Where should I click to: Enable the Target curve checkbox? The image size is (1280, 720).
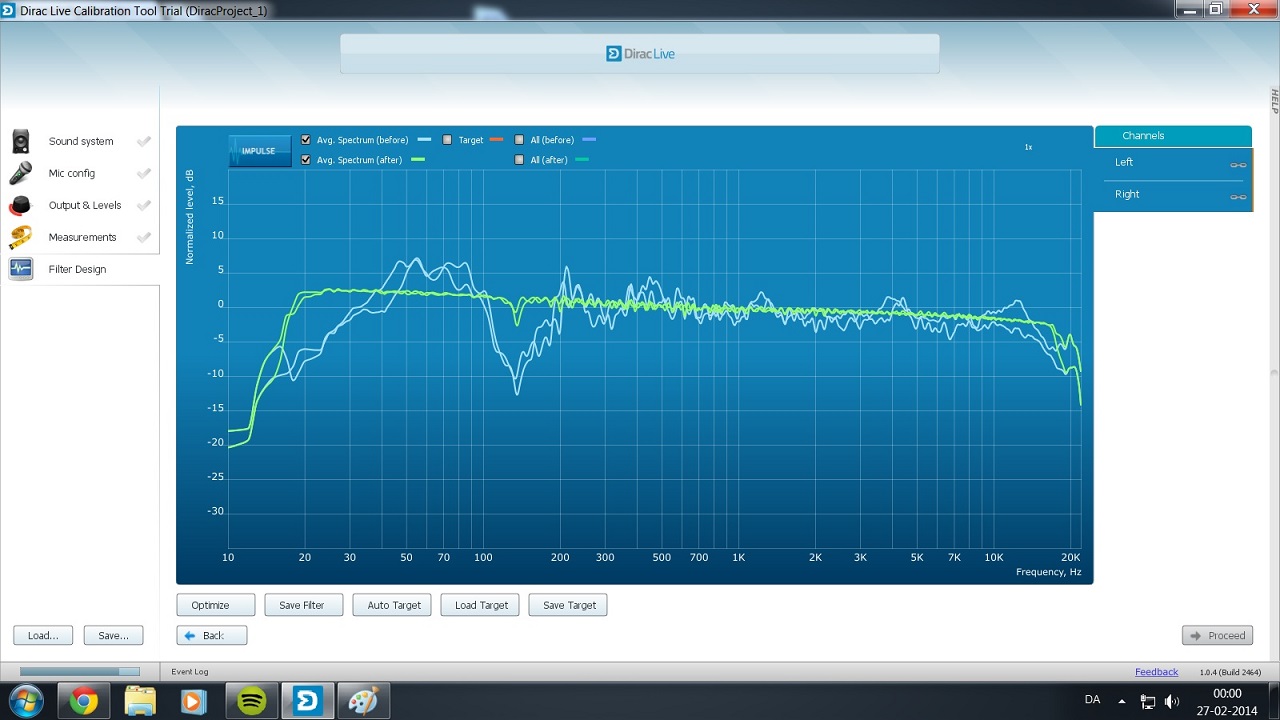[448, 140]
